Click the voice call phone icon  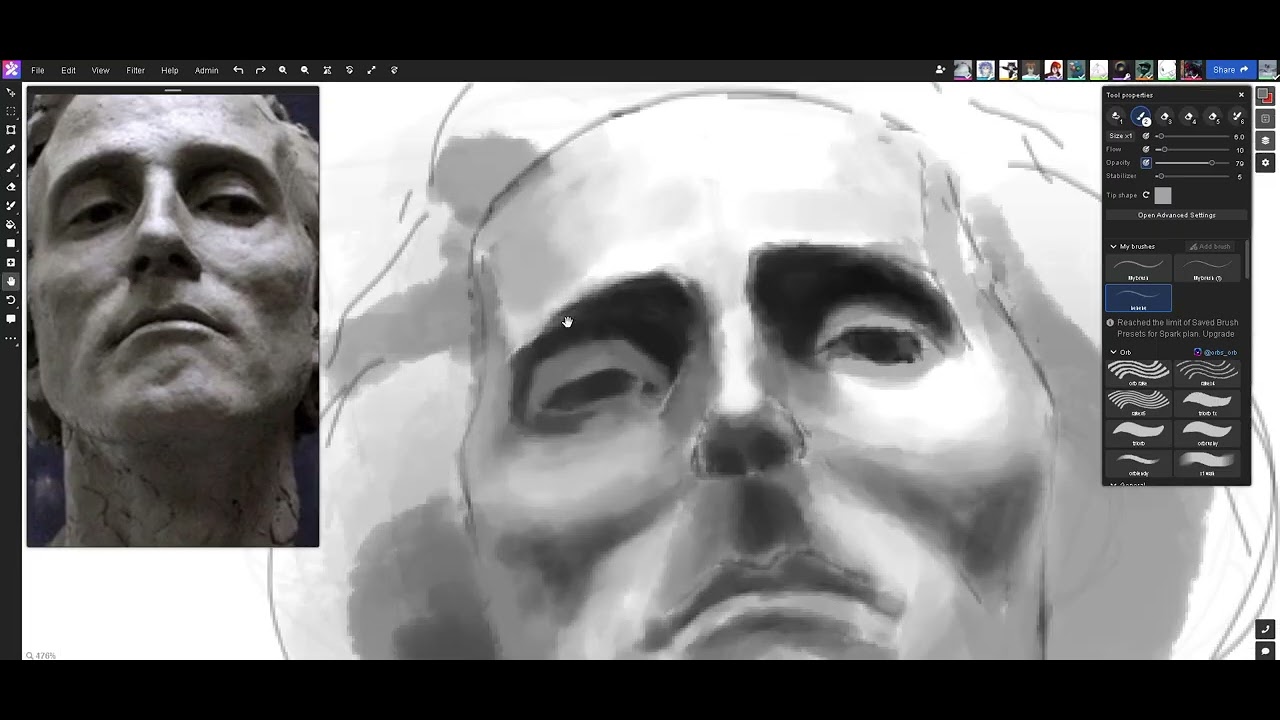click(x=1265, y=629)
